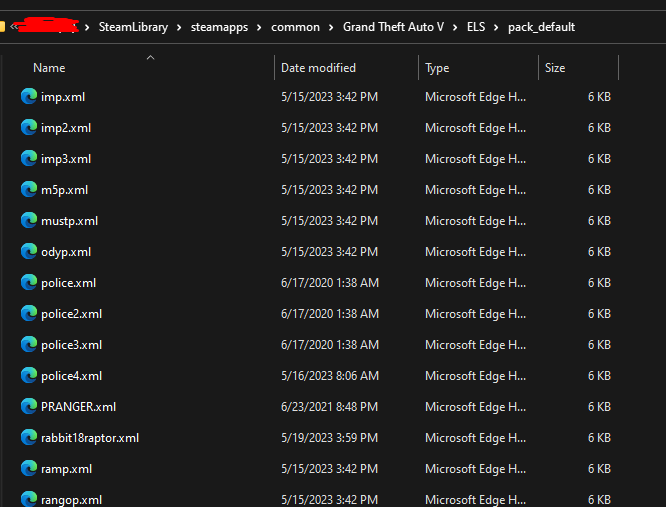
Task: Click the Edge icon beside imp2.xml
Action: (29, 127)
